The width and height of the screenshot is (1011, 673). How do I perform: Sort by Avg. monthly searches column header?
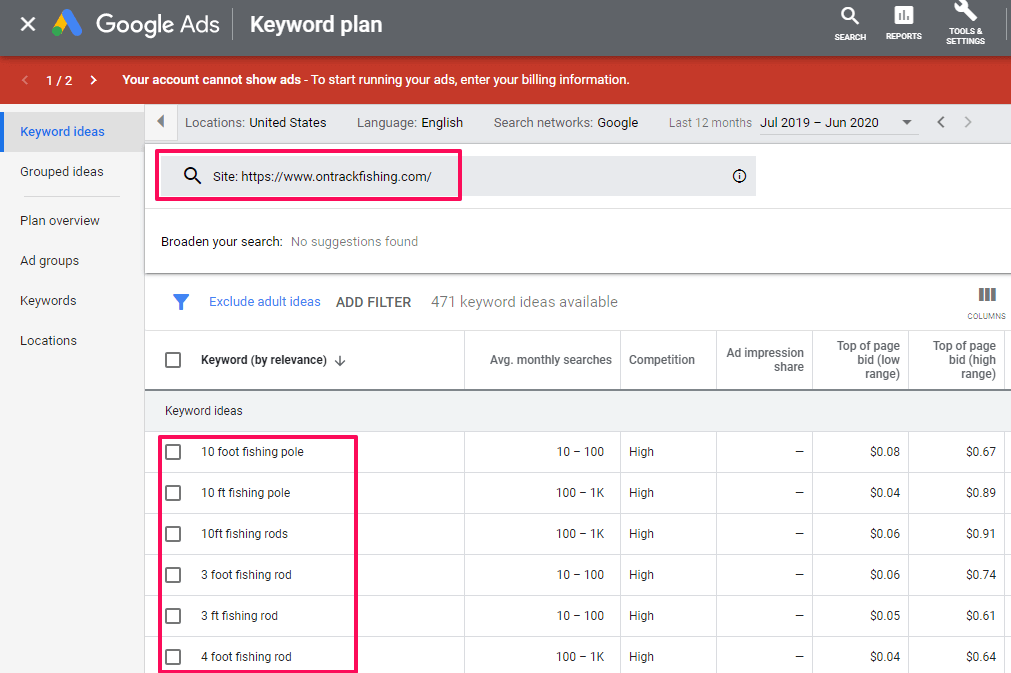551,360
